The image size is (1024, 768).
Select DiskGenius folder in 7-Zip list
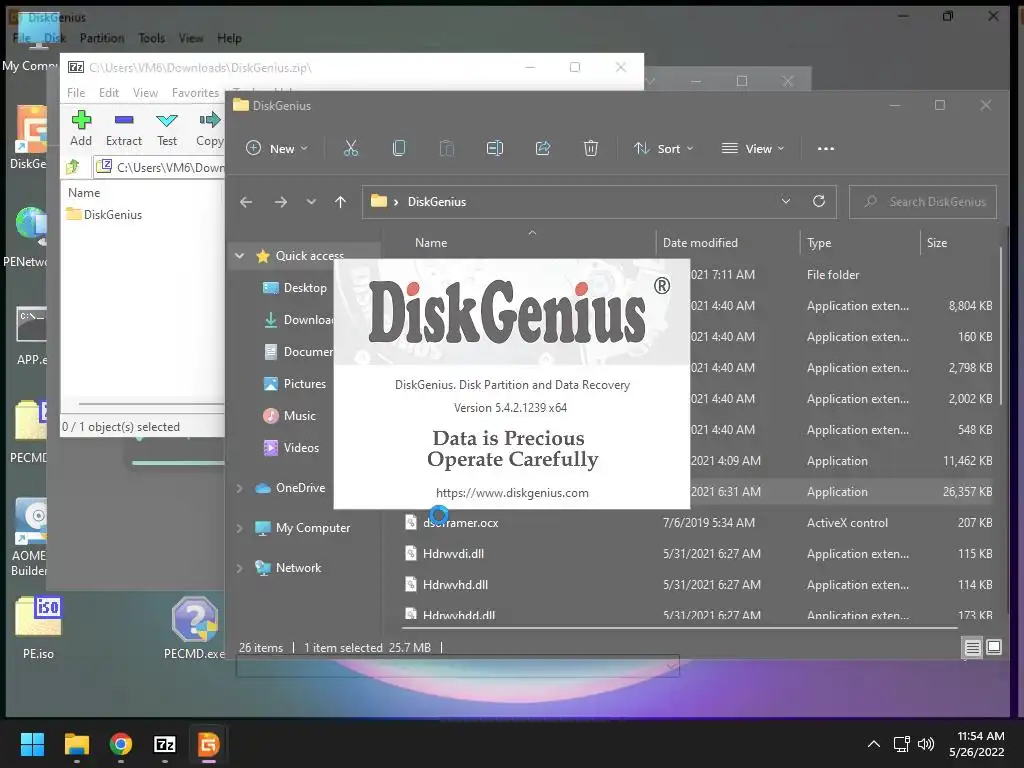(104, 214)
